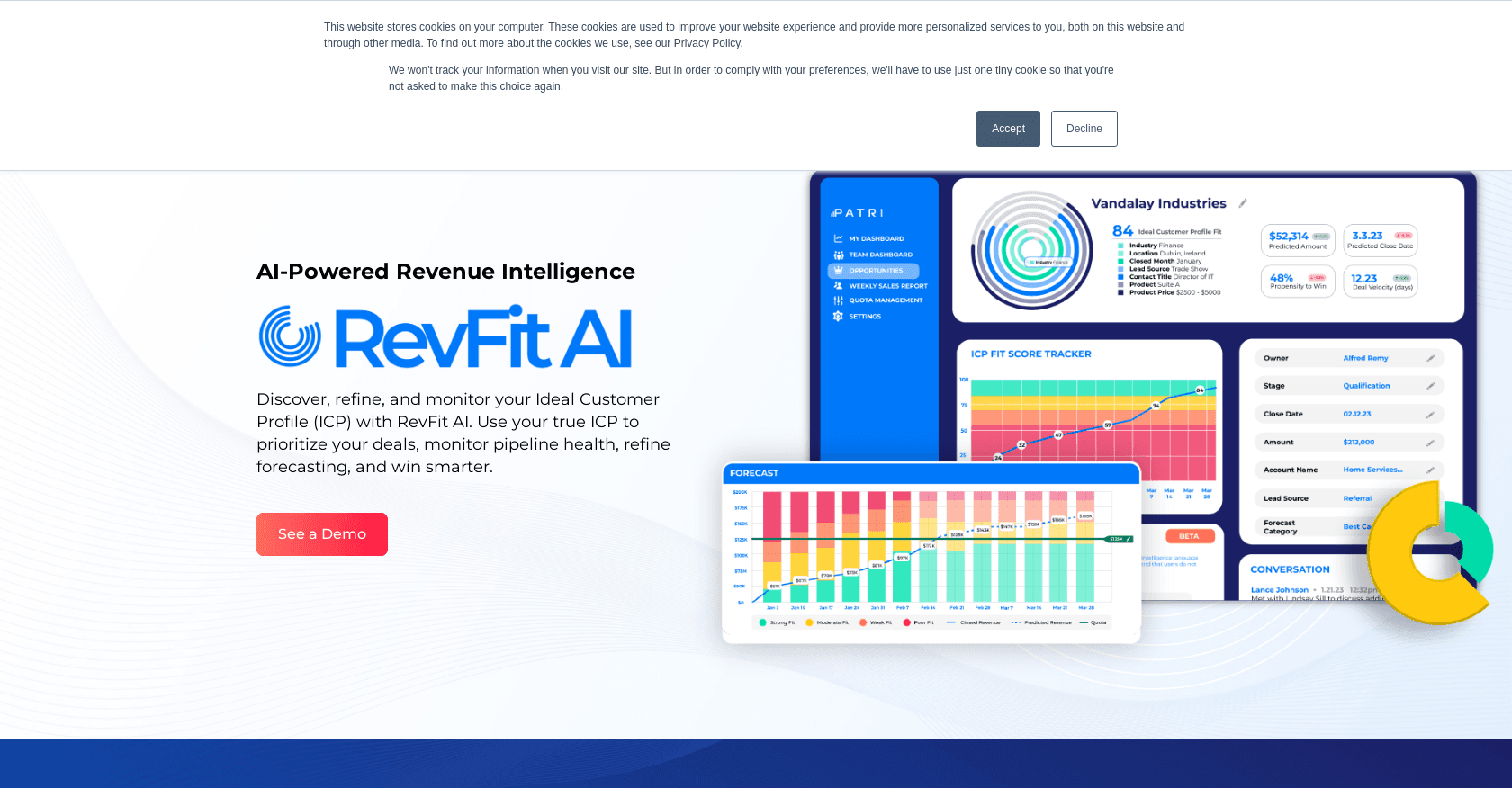Click the Team Dashboard people icon
This screenshot has height=788, width=1512.
pyautogui.click(x=838, y=255)
